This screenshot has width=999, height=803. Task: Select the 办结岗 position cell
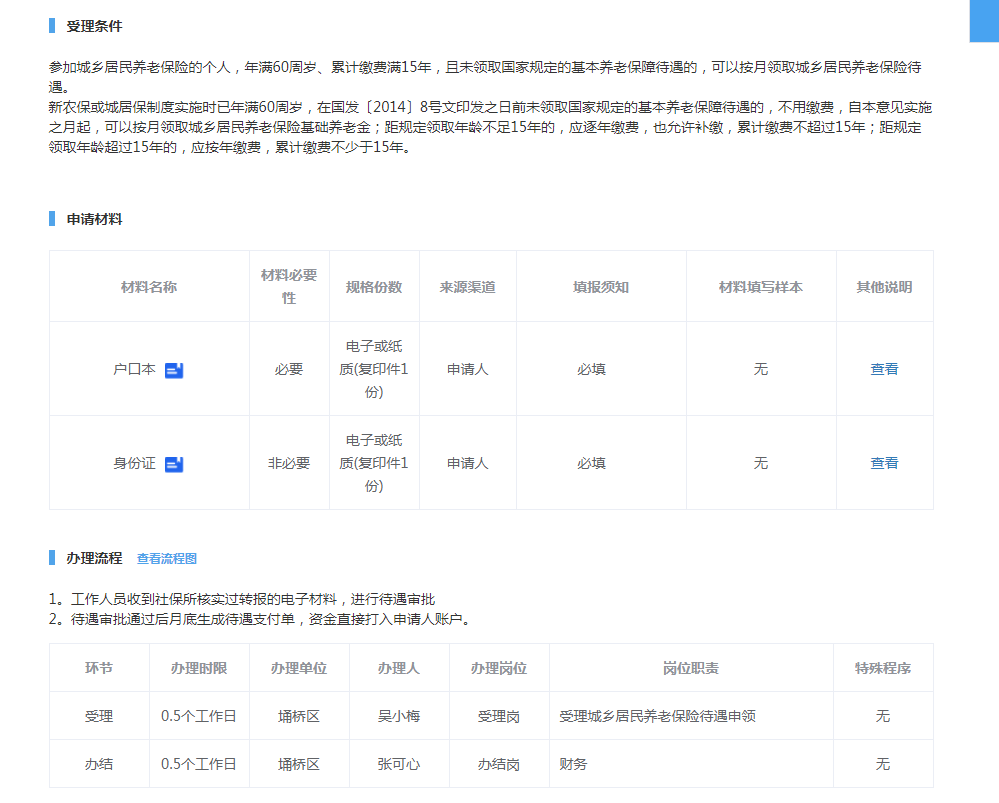click(x=499, y=764)
